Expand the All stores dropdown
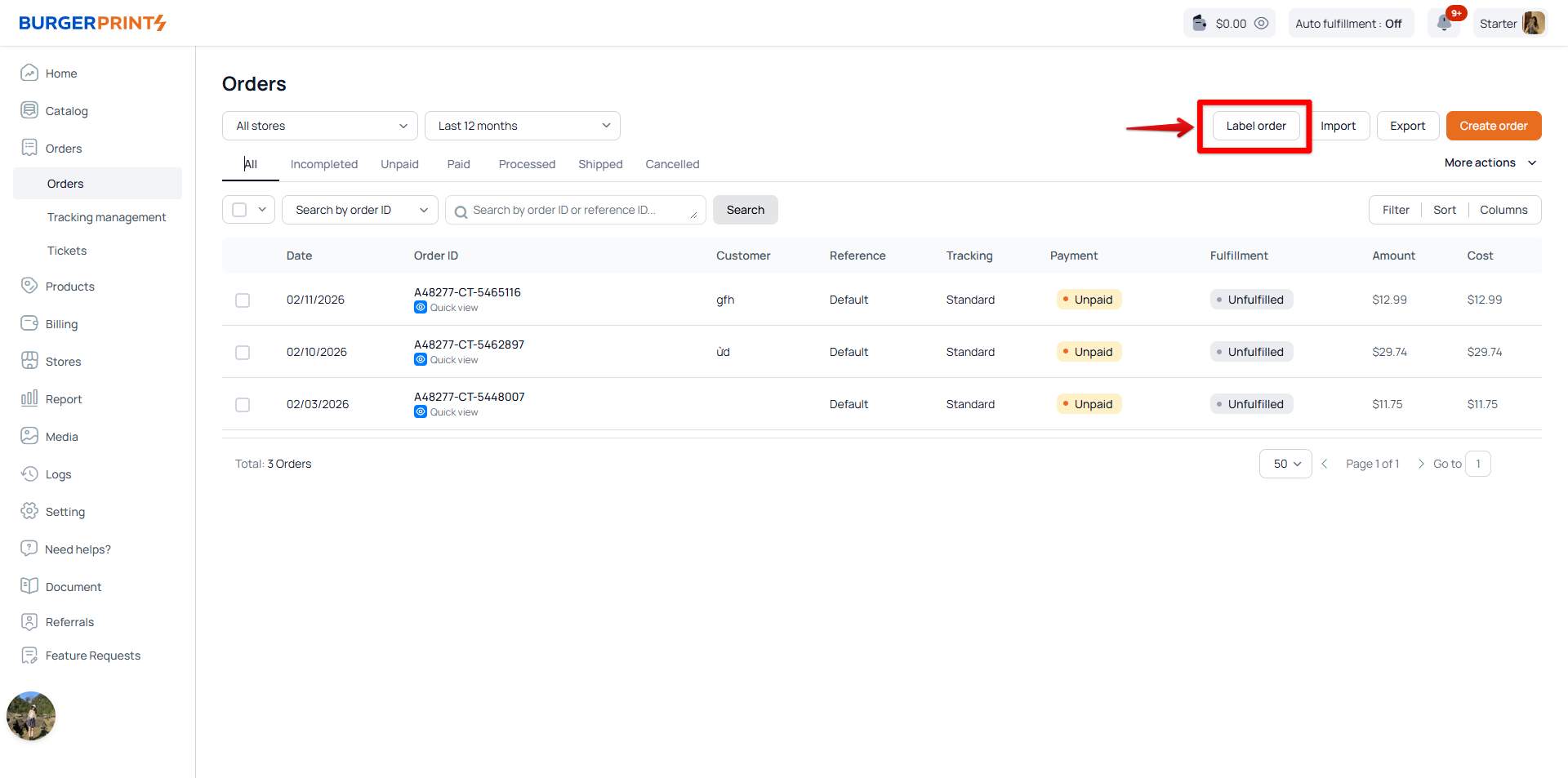 tap(319, 126)
